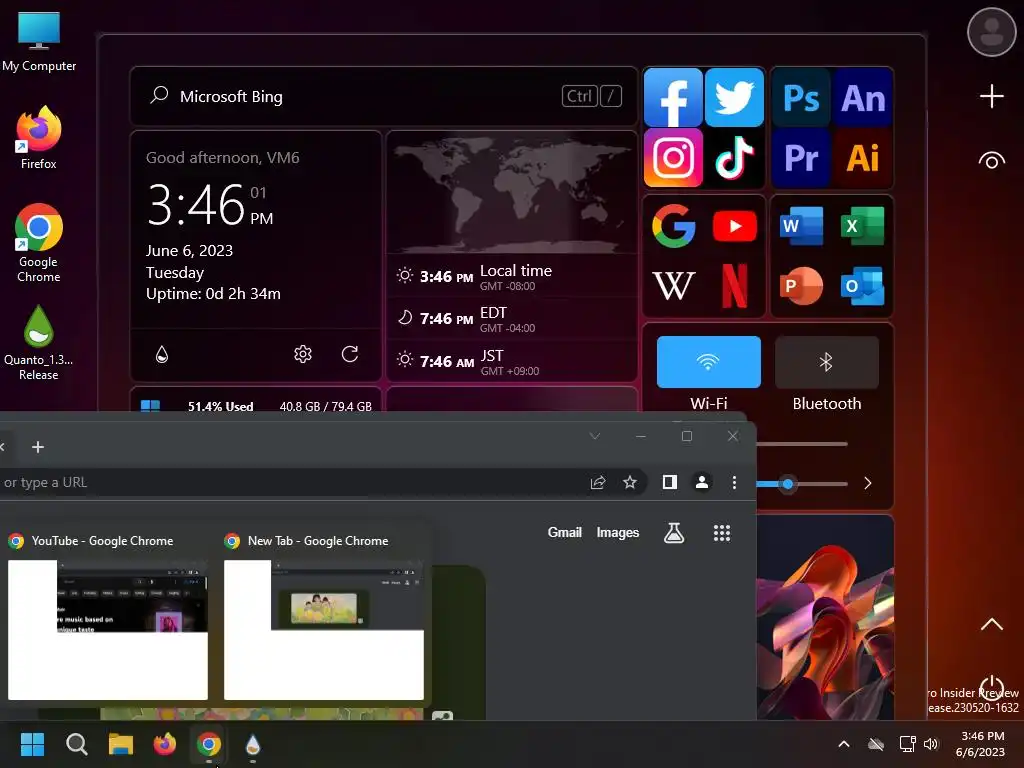Click the Microsoft Bing search box

click(x=384, y=96)
